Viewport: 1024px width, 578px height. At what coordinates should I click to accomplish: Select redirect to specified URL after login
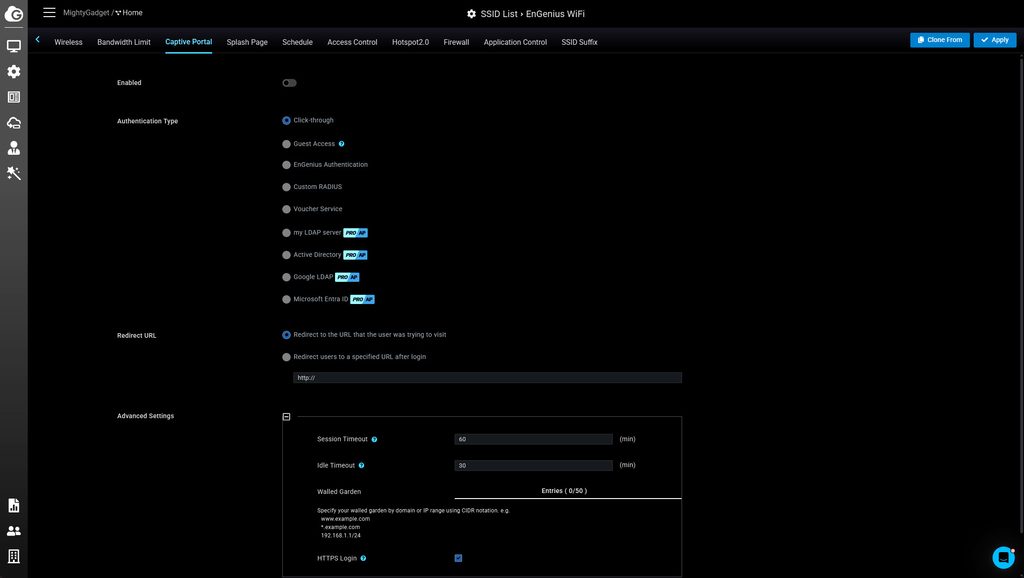[286, 357]
